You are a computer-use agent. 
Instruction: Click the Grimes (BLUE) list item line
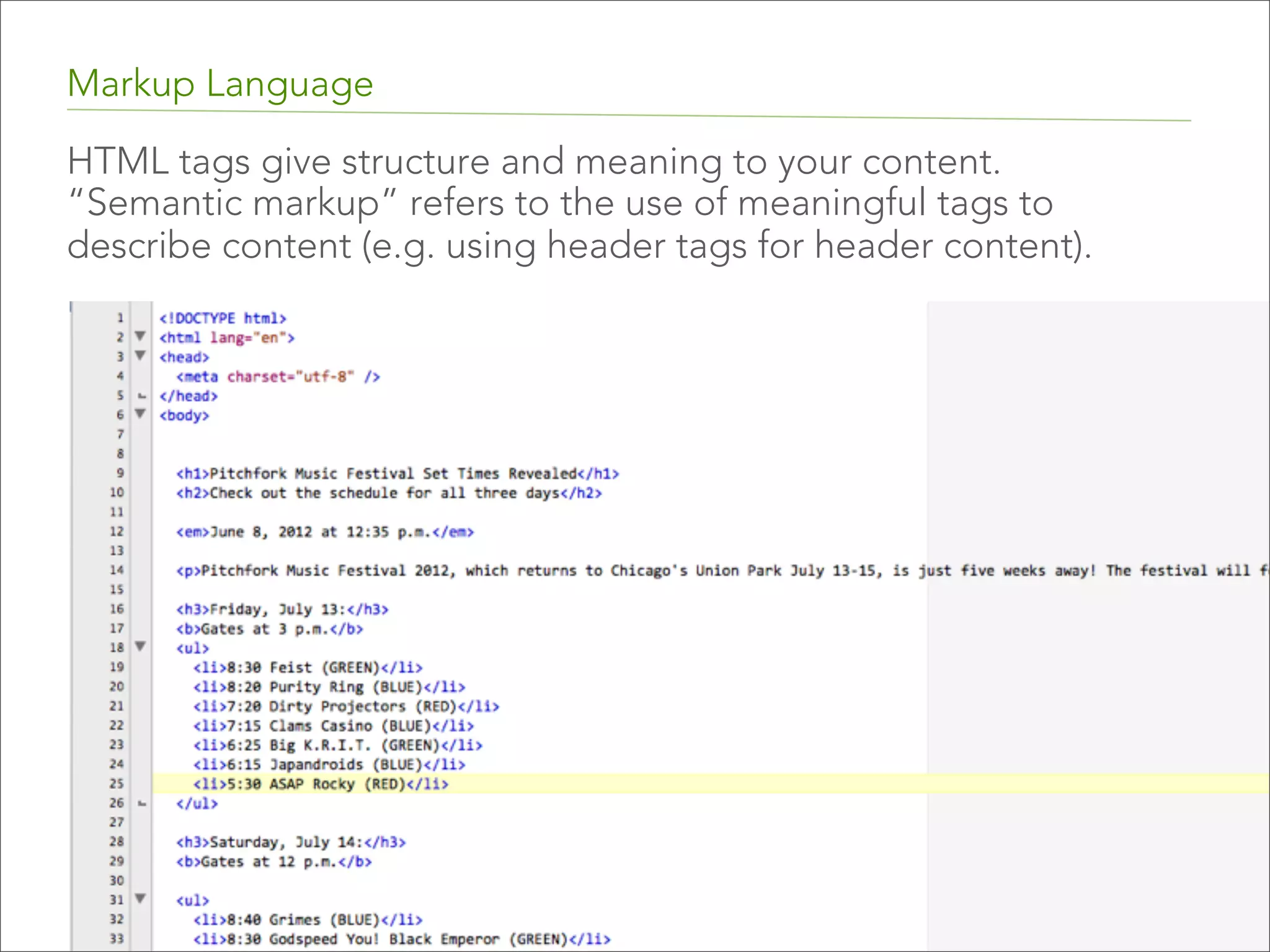click(308, 920)
